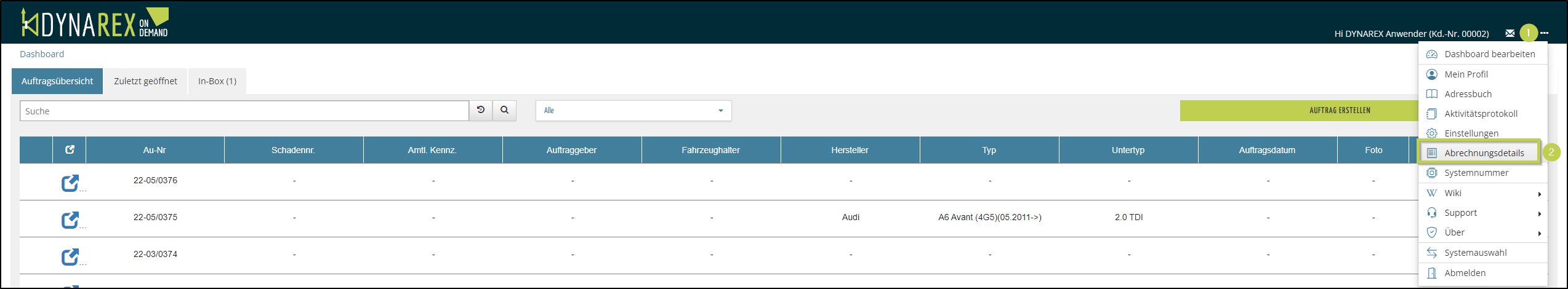Viewport: 1568px width, 289px height.
Task: Select Abrechnungsdetails from the menu
Action: (1484, 153)
